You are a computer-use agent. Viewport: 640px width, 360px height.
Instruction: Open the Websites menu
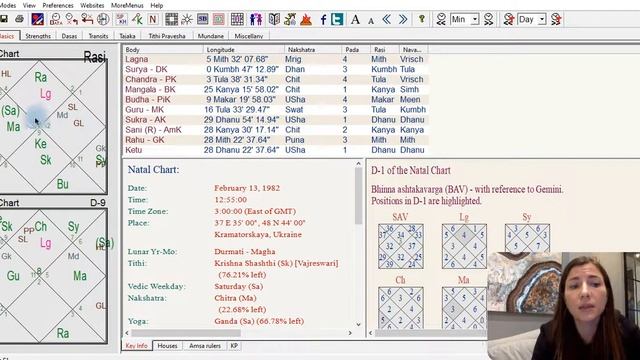pyautogui.click(x=92, y=5)
